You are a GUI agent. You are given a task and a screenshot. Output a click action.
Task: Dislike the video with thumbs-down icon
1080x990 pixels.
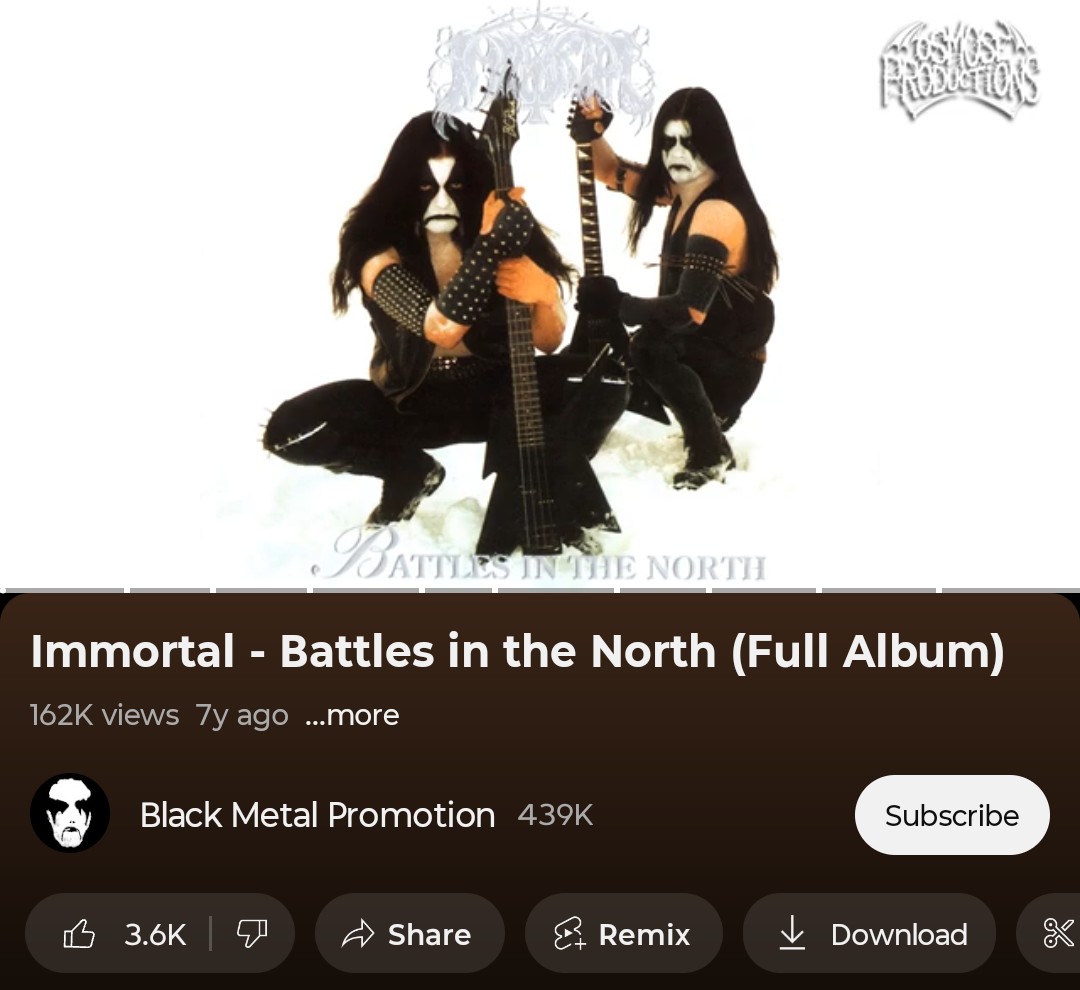251,934
